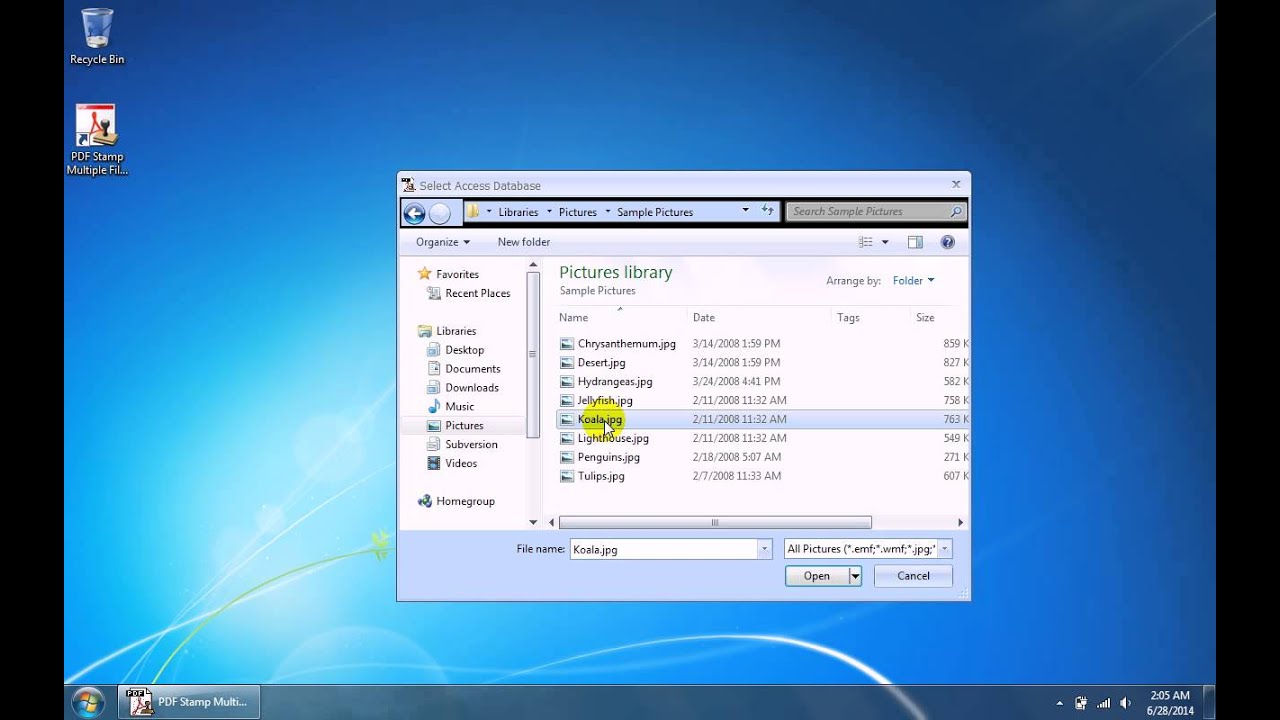
Task: Click the Music library note icon
Action: pyautogui.click(x=434, y=407)
